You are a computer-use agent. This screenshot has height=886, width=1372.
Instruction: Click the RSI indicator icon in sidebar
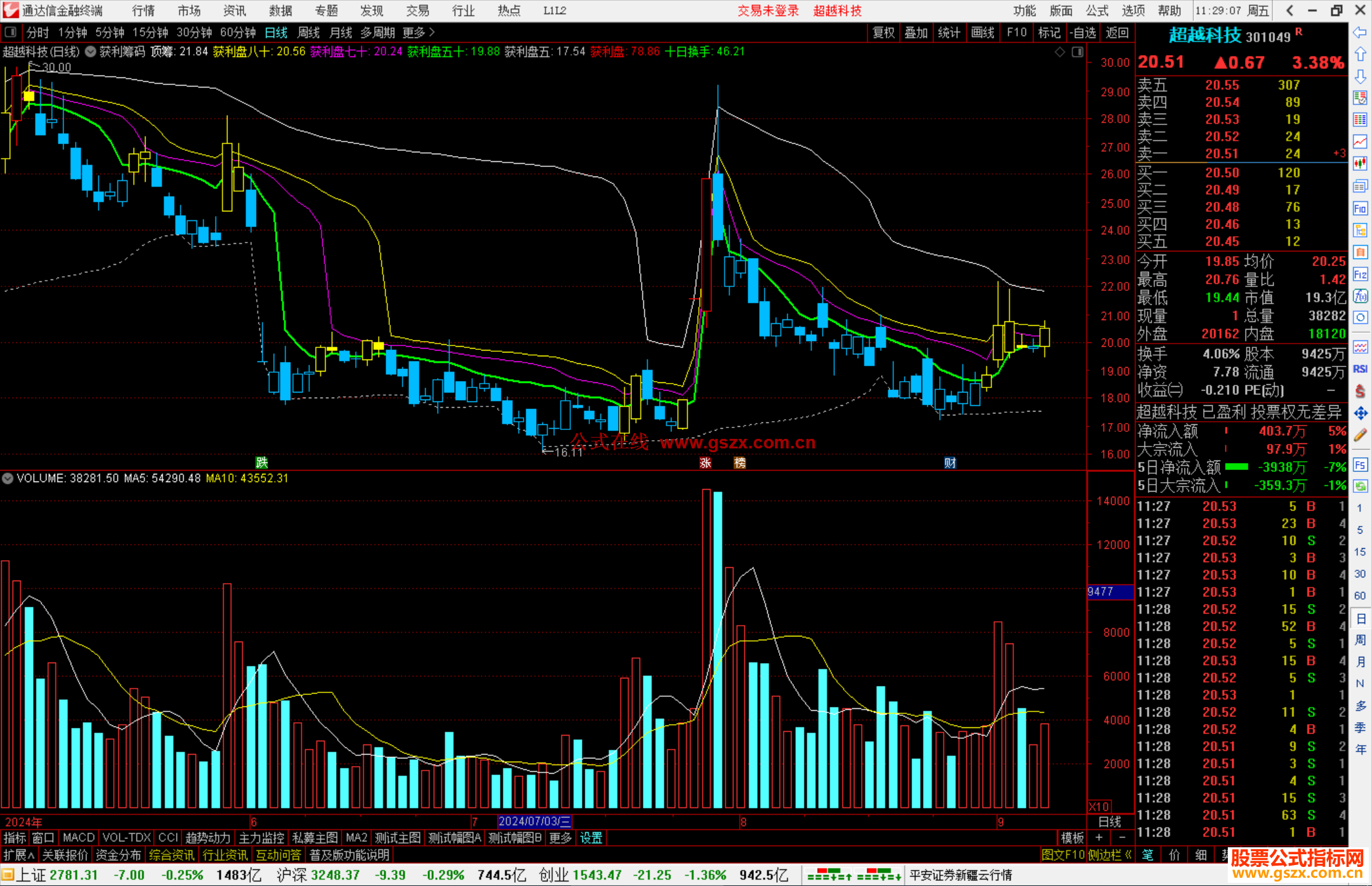tap(1360, 369)
